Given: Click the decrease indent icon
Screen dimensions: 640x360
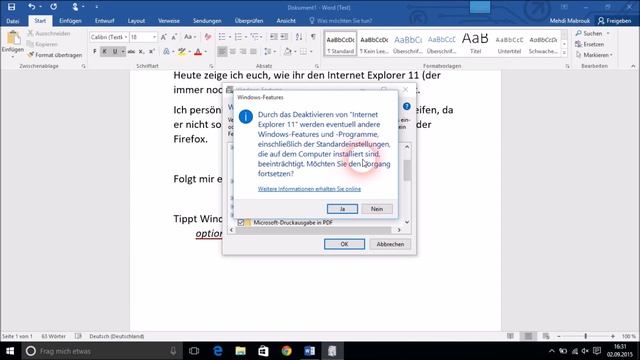Looking at the screenshot, I should pyautogui.click(x=273, y=37).
